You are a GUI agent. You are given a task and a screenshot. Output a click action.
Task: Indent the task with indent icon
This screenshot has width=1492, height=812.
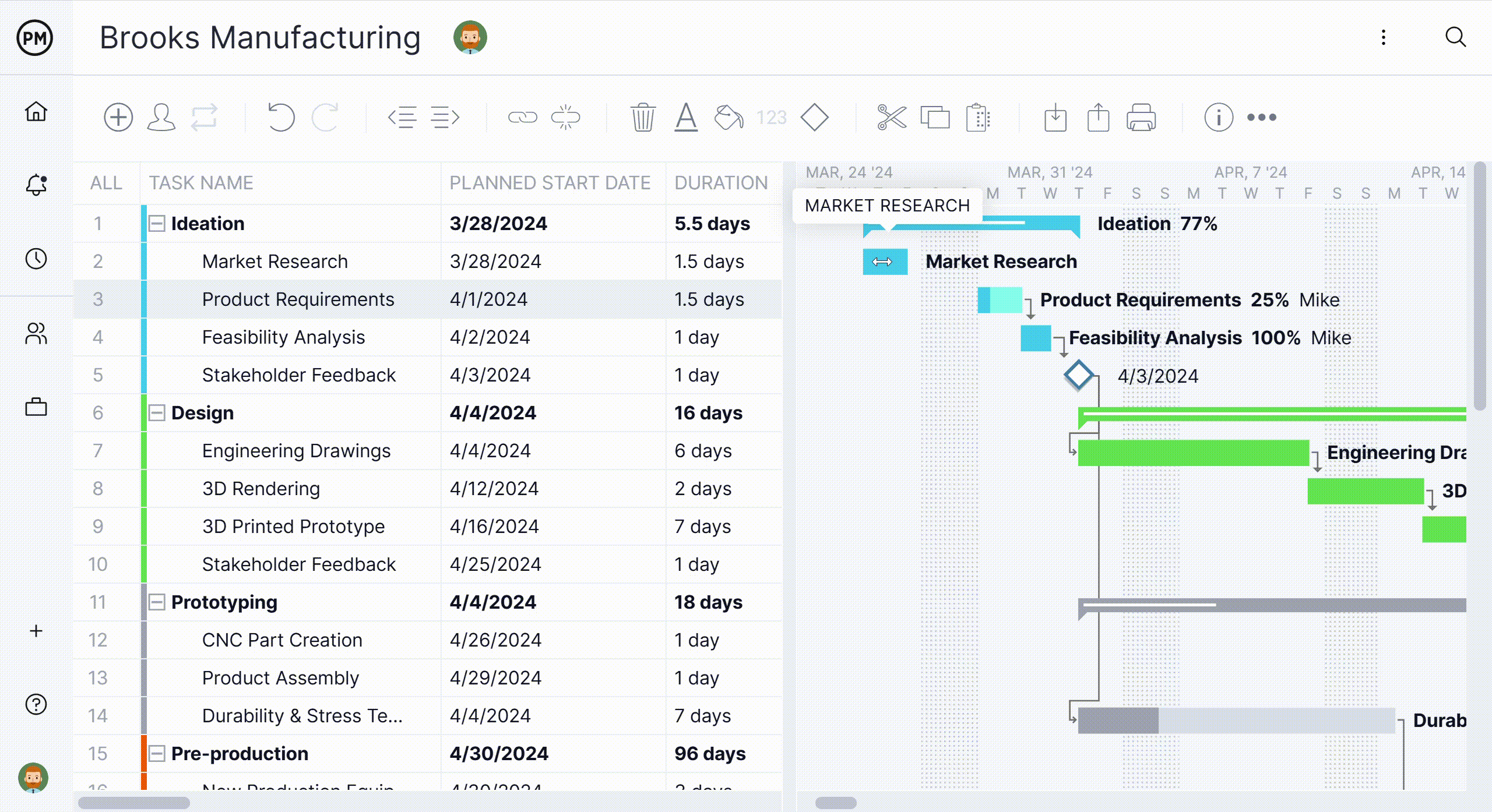[x=445, y=118]
